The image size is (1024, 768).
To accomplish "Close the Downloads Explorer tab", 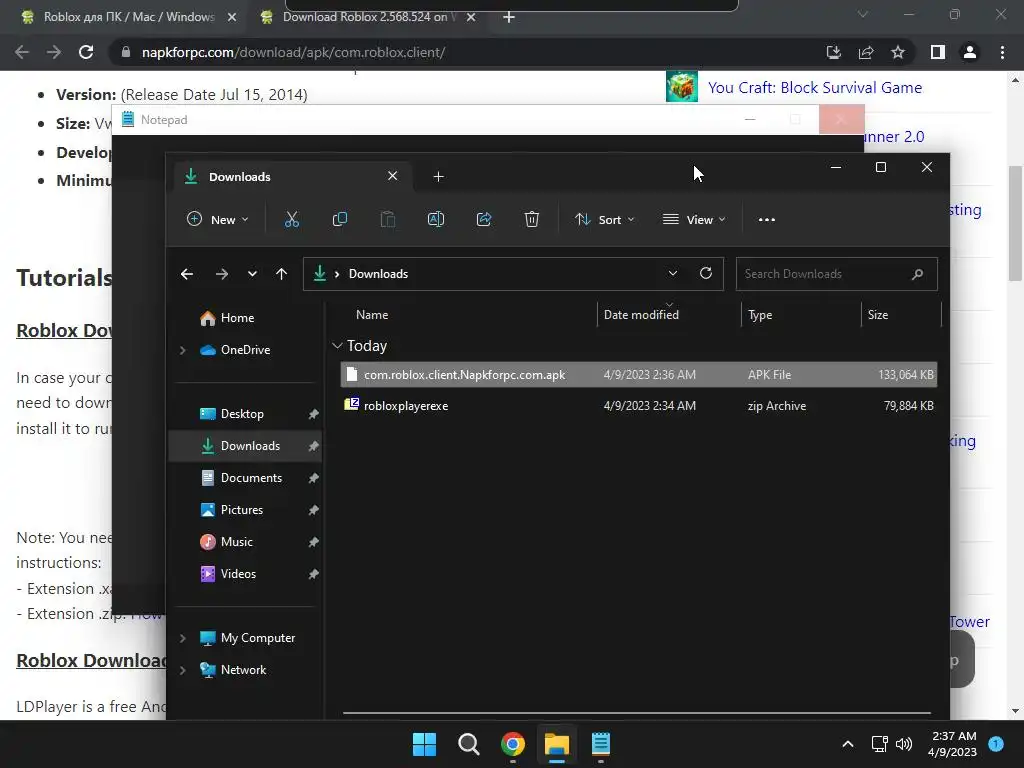I will 392,176.
